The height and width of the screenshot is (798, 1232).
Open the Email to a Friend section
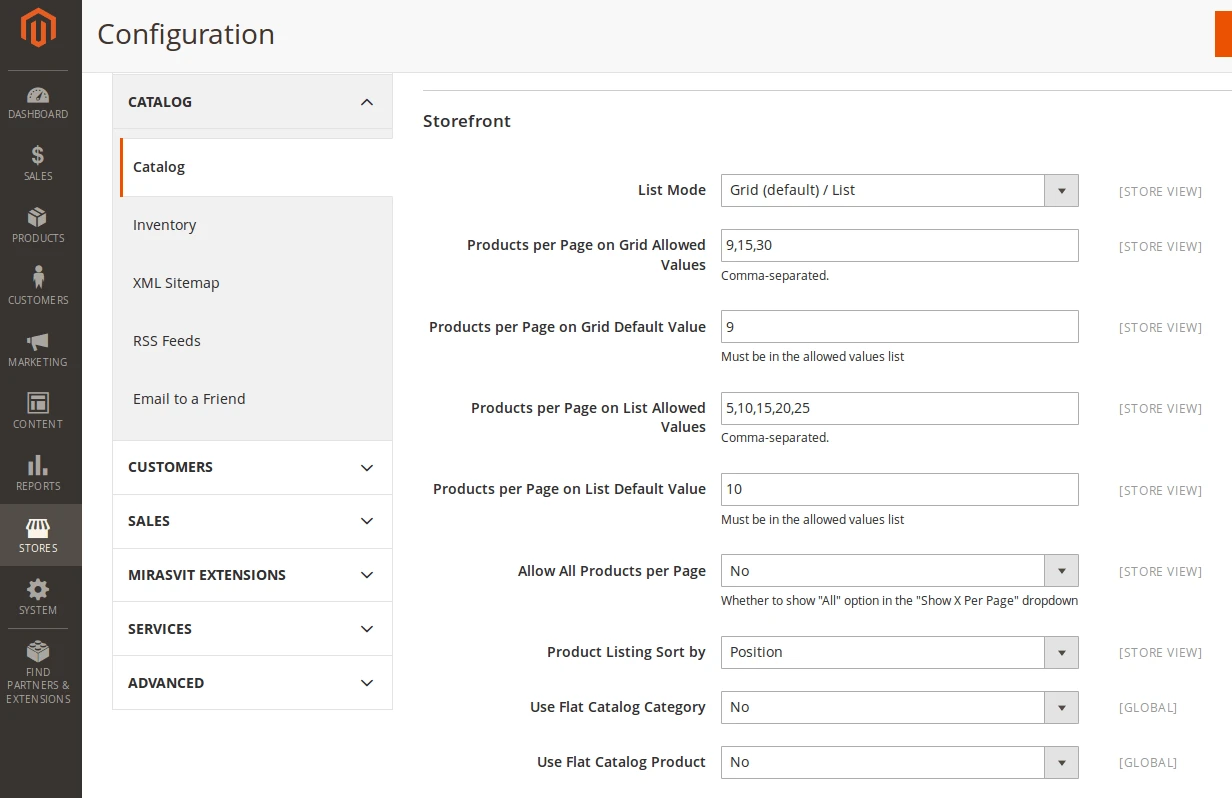(x=189, y=398)
